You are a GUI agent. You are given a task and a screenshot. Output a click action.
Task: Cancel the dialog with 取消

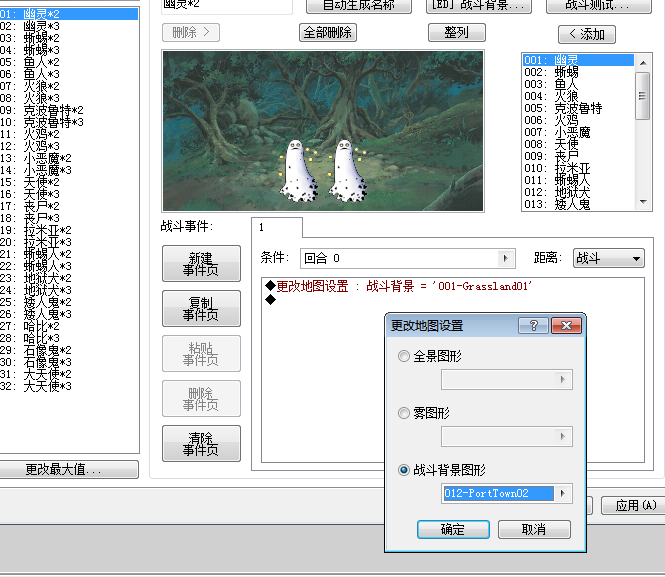pos(534,530)
